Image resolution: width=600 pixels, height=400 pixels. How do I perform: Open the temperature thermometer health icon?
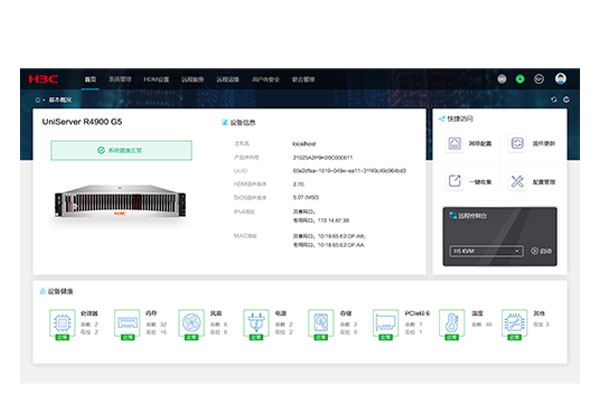[452, 324]
